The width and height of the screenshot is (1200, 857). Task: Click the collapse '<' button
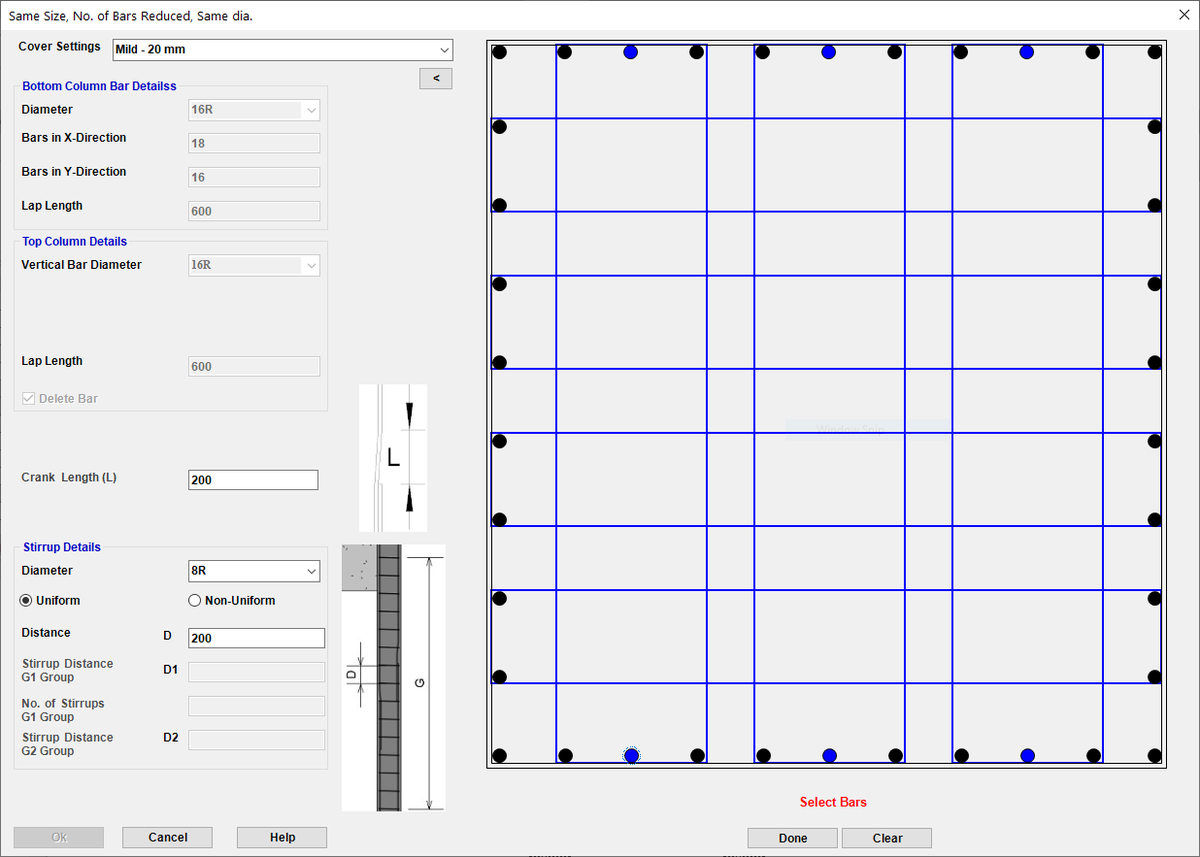(x=436, y=78)
